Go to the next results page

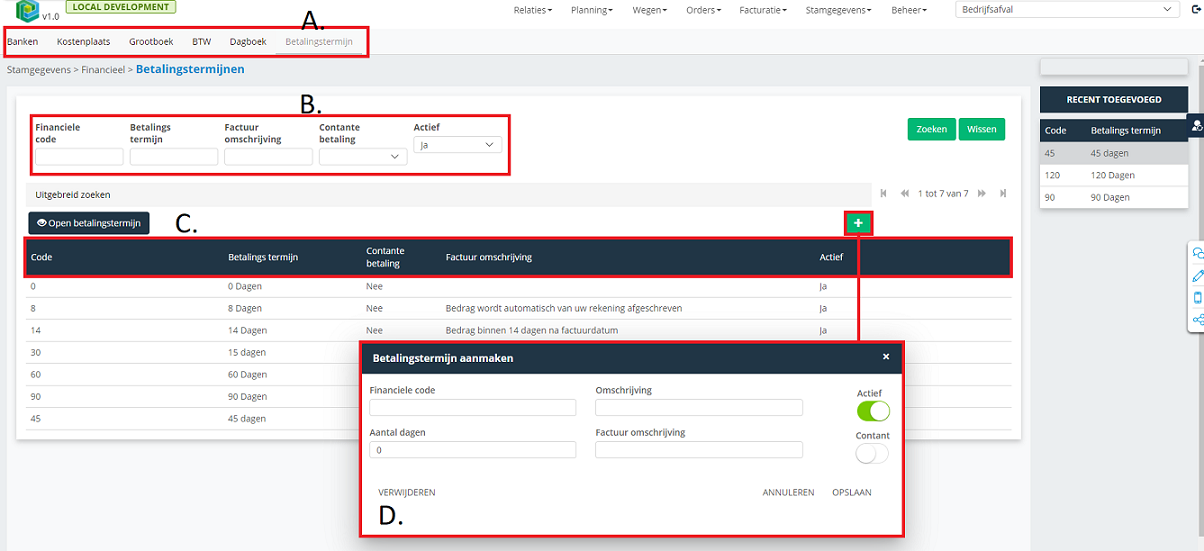pos(982,194)
